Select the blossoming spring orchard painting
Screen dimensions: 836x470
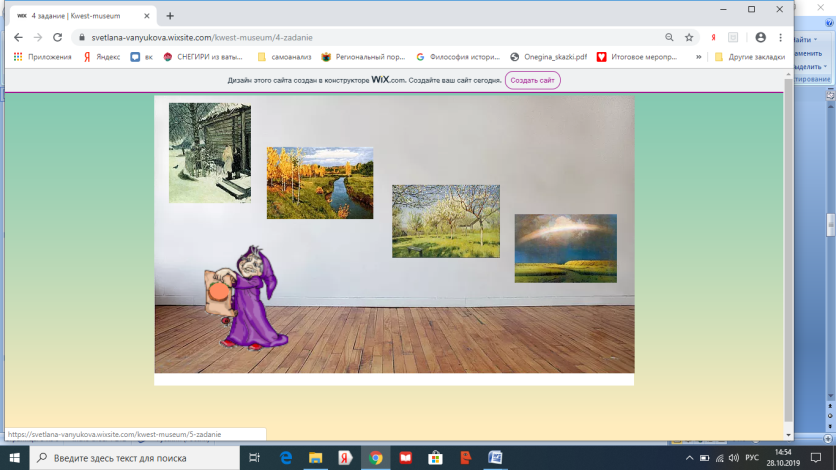pyautogui.click(x=446, y=221)
